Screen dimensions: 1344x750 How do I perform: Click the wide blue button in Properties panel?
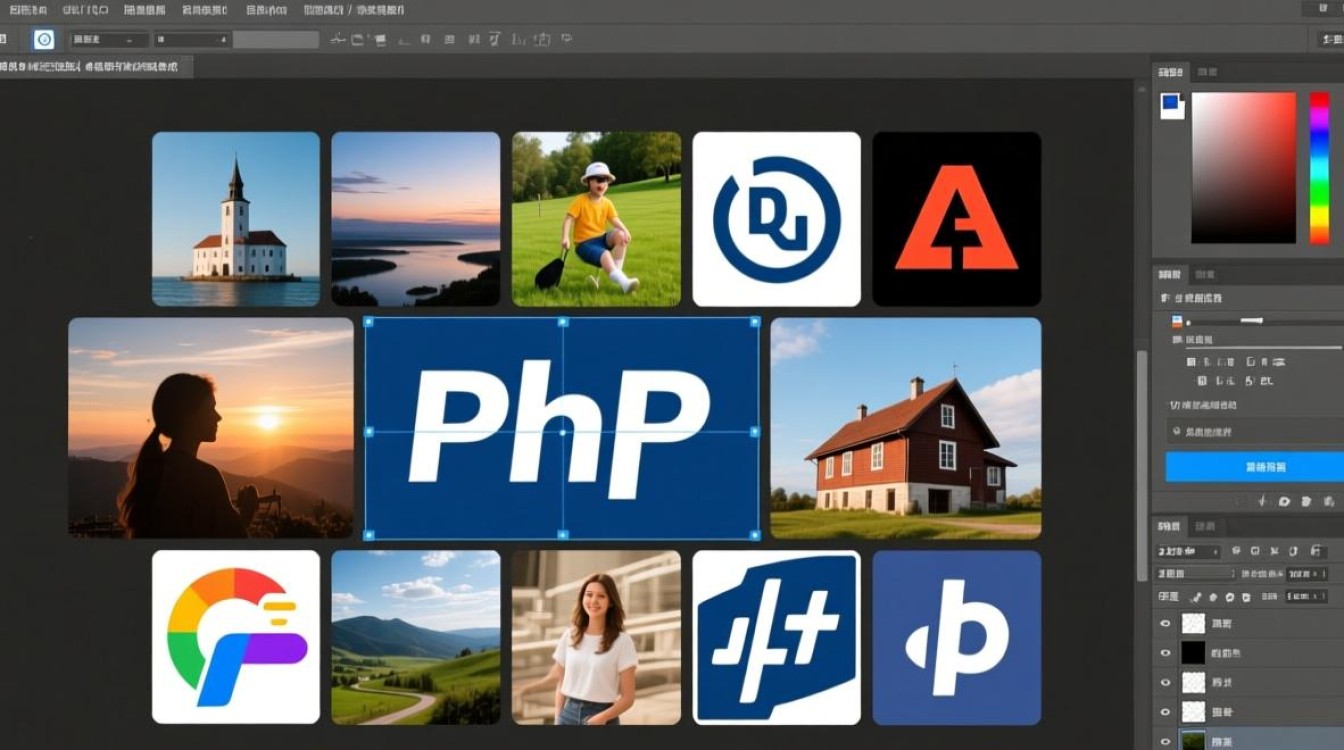coord(1254,467)
